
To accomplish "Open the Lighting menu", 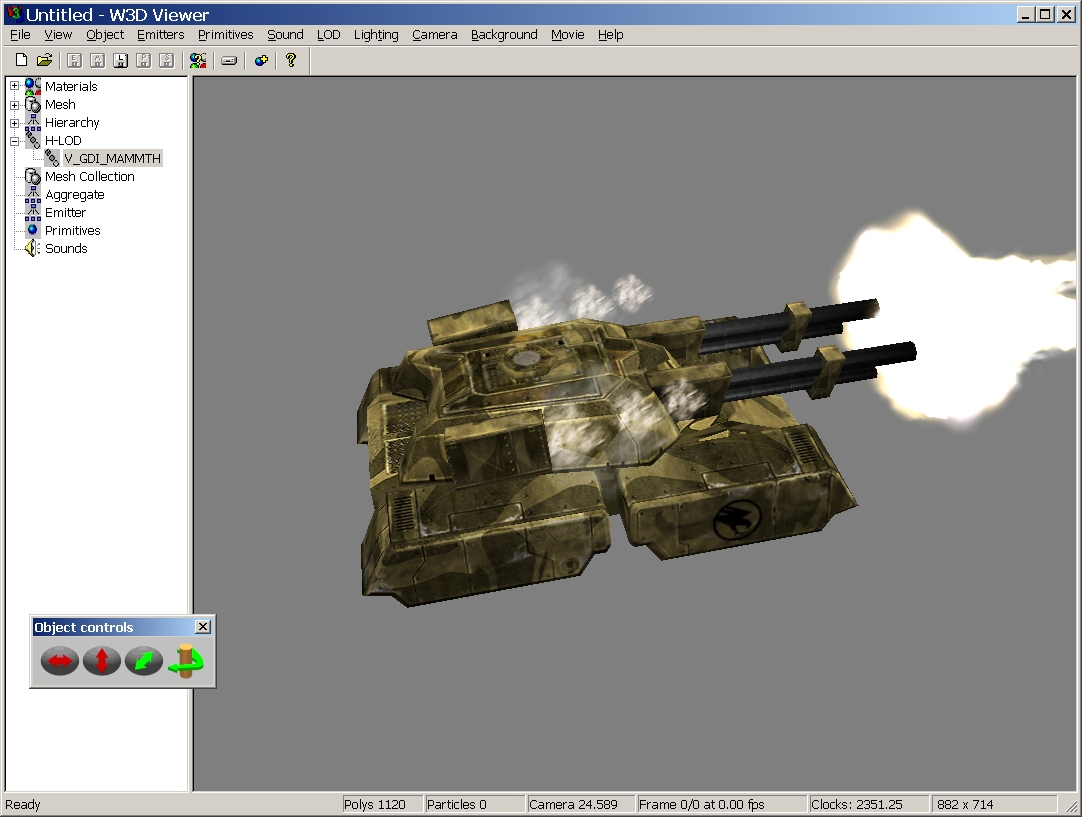I will [376, 35].
